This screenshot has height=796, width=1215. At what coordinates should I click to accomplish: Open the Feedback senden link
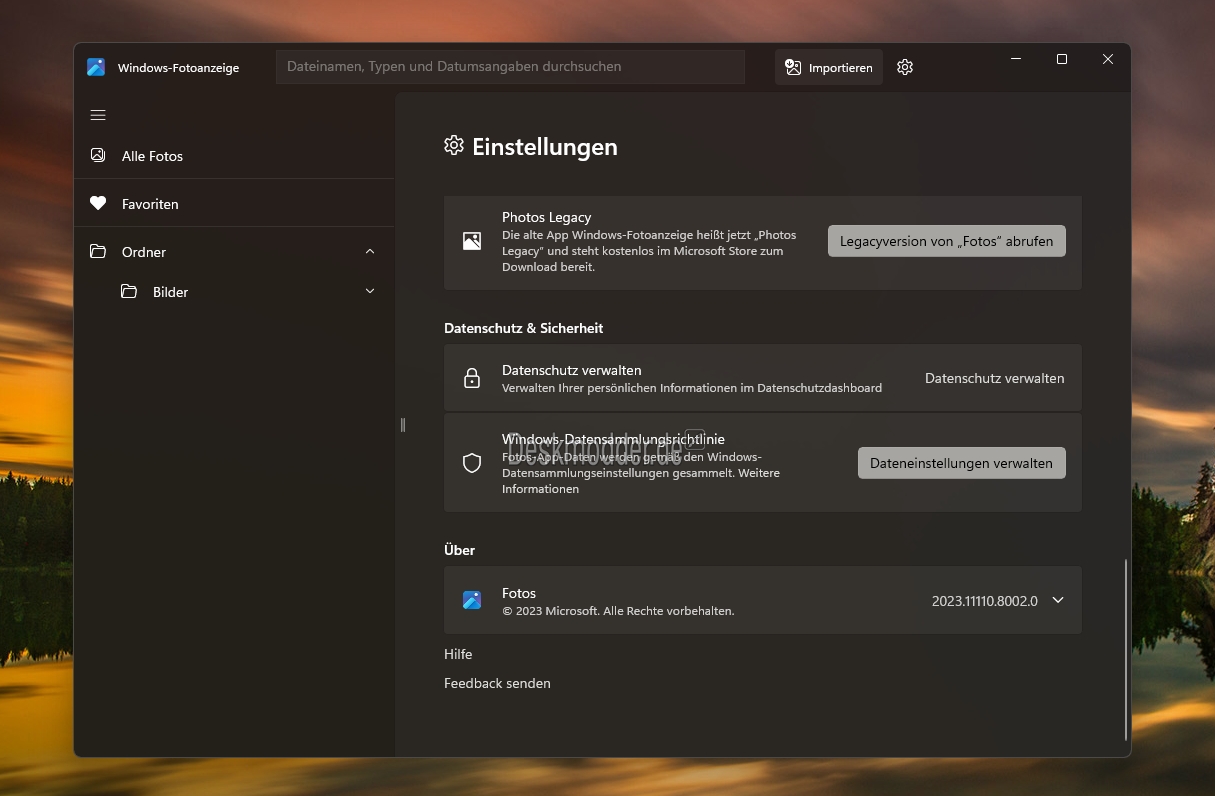497,683
